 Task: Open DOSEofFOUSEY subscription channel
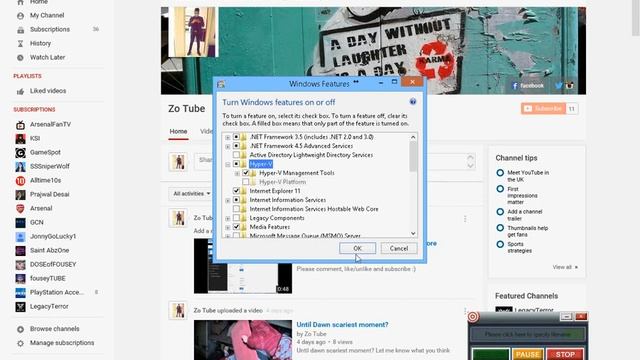click(x=53, y=264)
